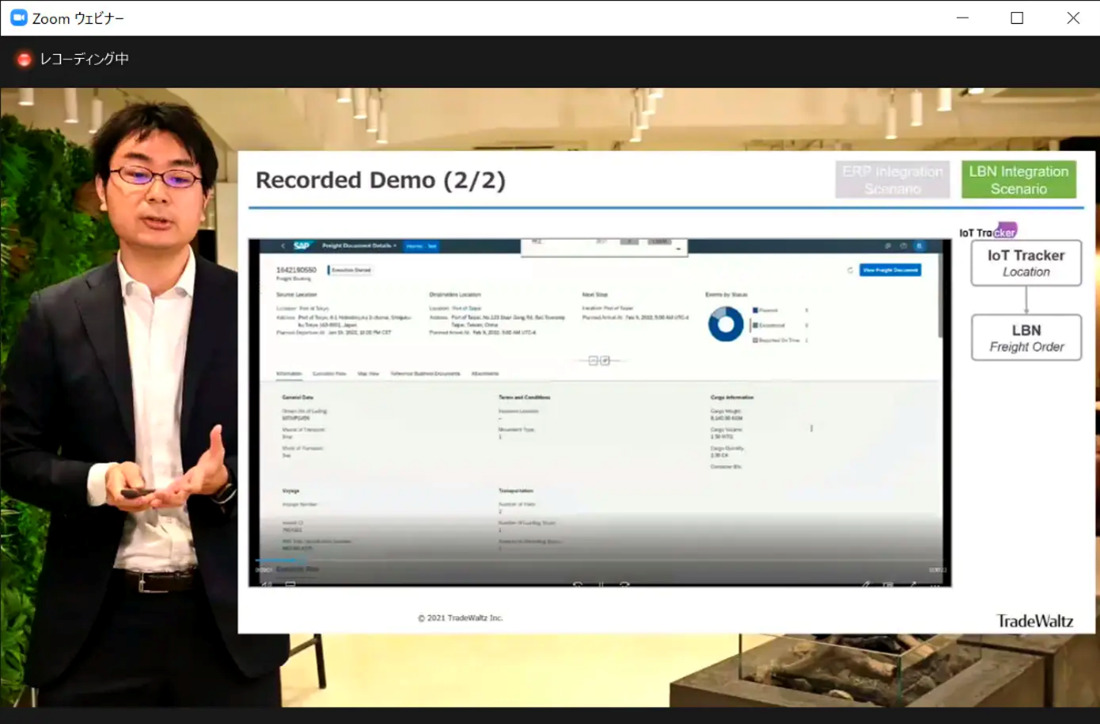
Task: Click the Execution Started status badge
Action: point(350,270)
